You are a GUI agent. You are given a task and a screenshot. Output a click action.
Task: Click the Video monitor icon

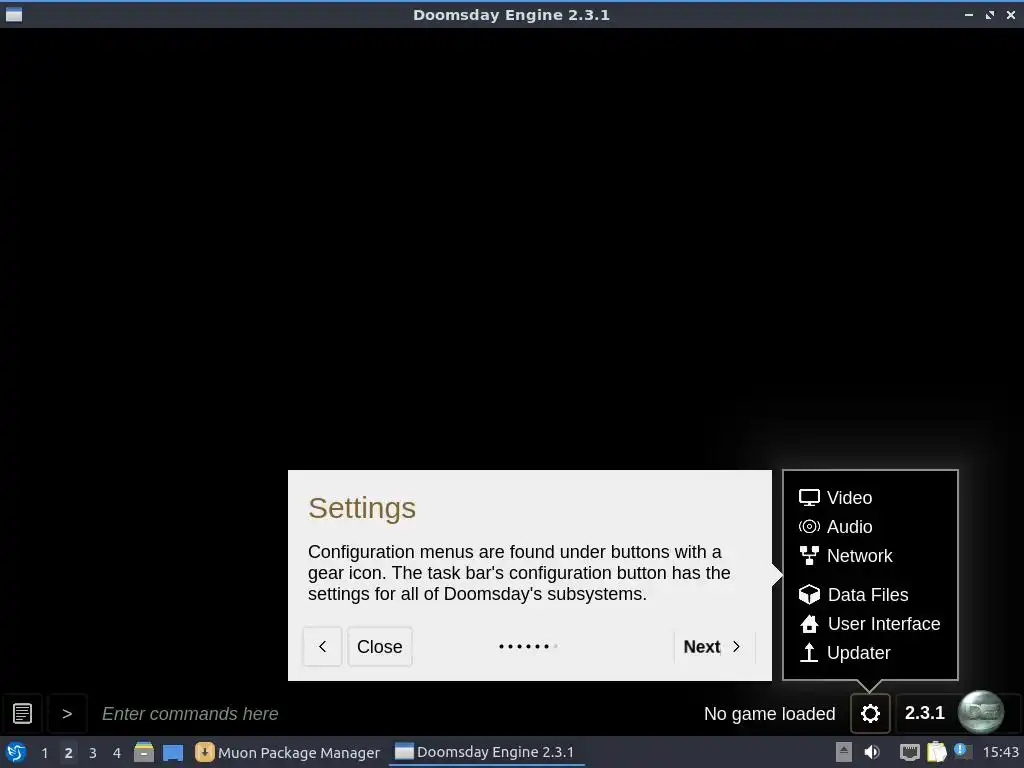point(809,498)
